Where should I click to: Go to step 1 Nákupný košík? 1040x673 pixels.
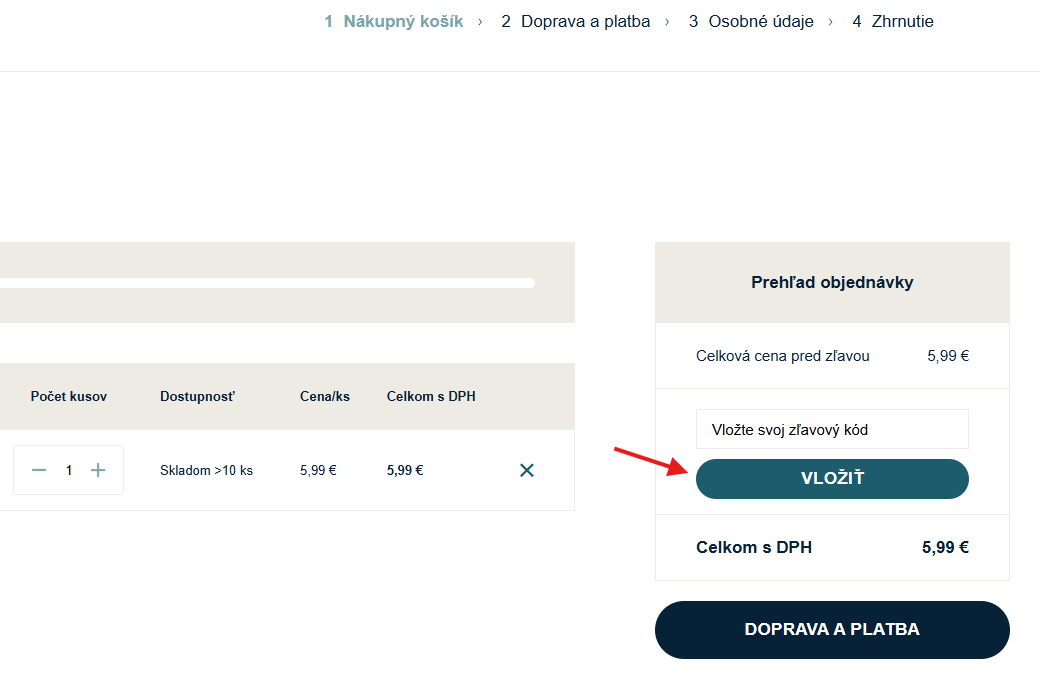coord(394,21)
